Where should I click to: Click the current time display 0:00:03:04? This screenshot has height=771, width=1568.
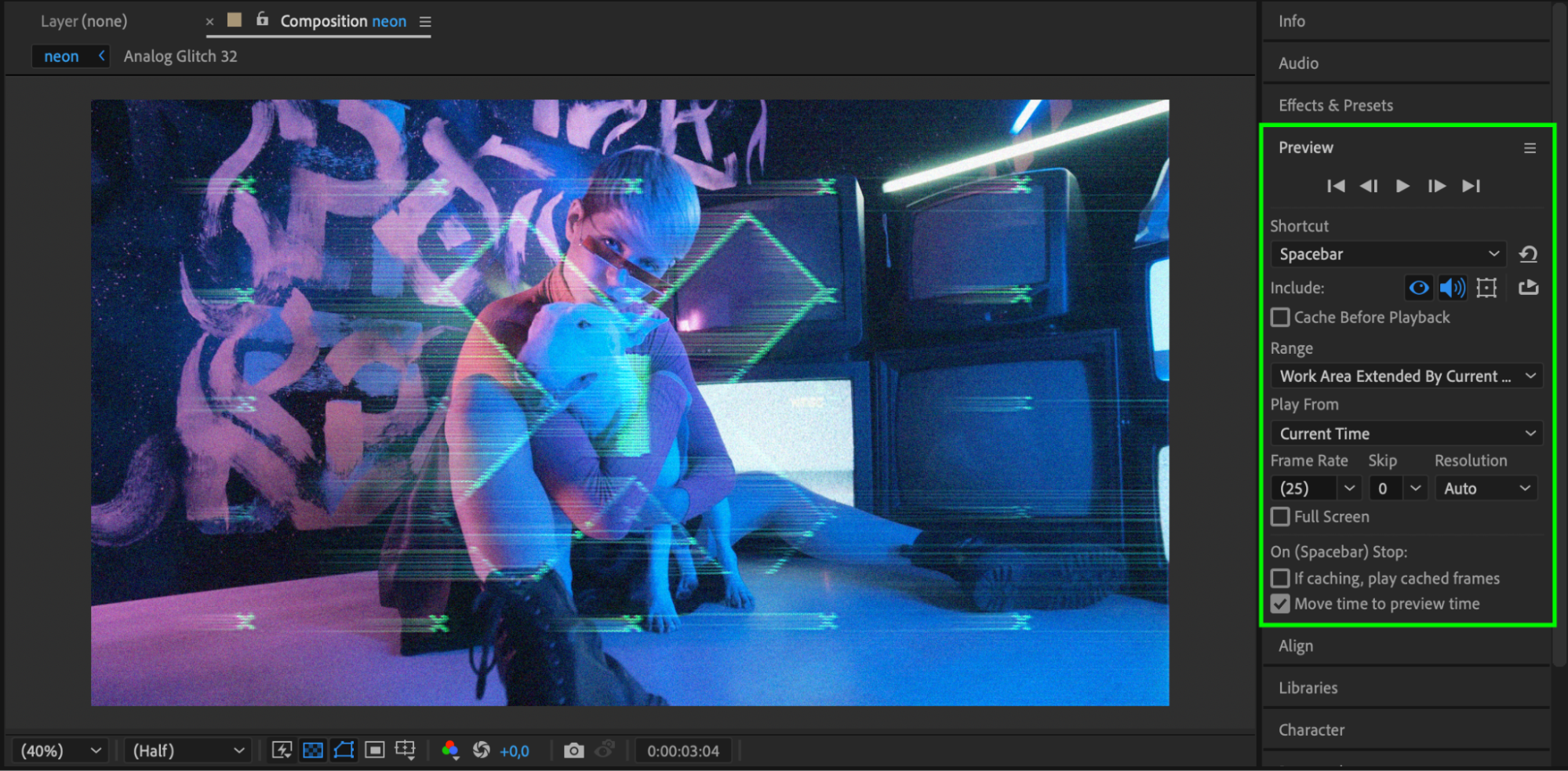682,751
